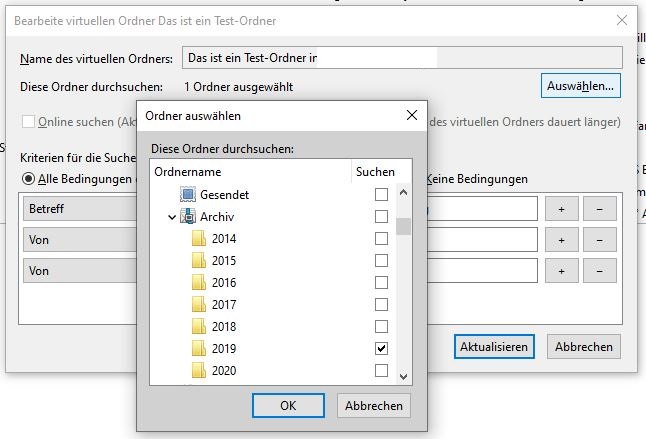646x439 pixels.
Task: Tick the search checkbox for 2017
Action: click(x=381, y=304)
